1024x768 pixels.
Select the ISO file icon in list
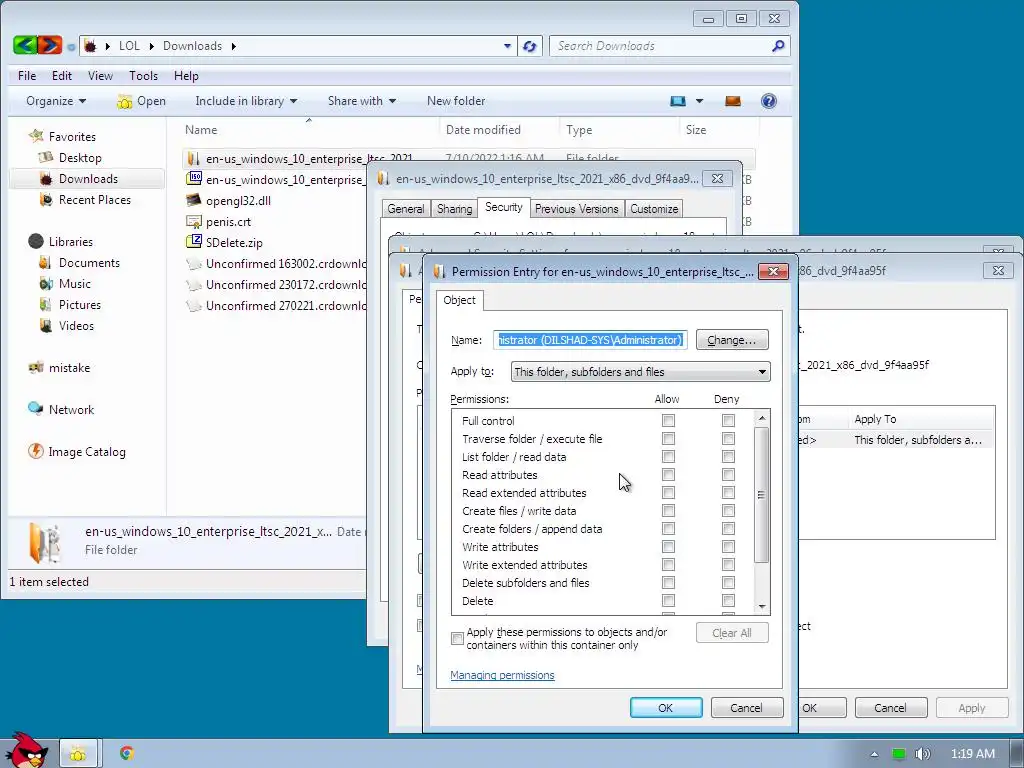point(194,178)
